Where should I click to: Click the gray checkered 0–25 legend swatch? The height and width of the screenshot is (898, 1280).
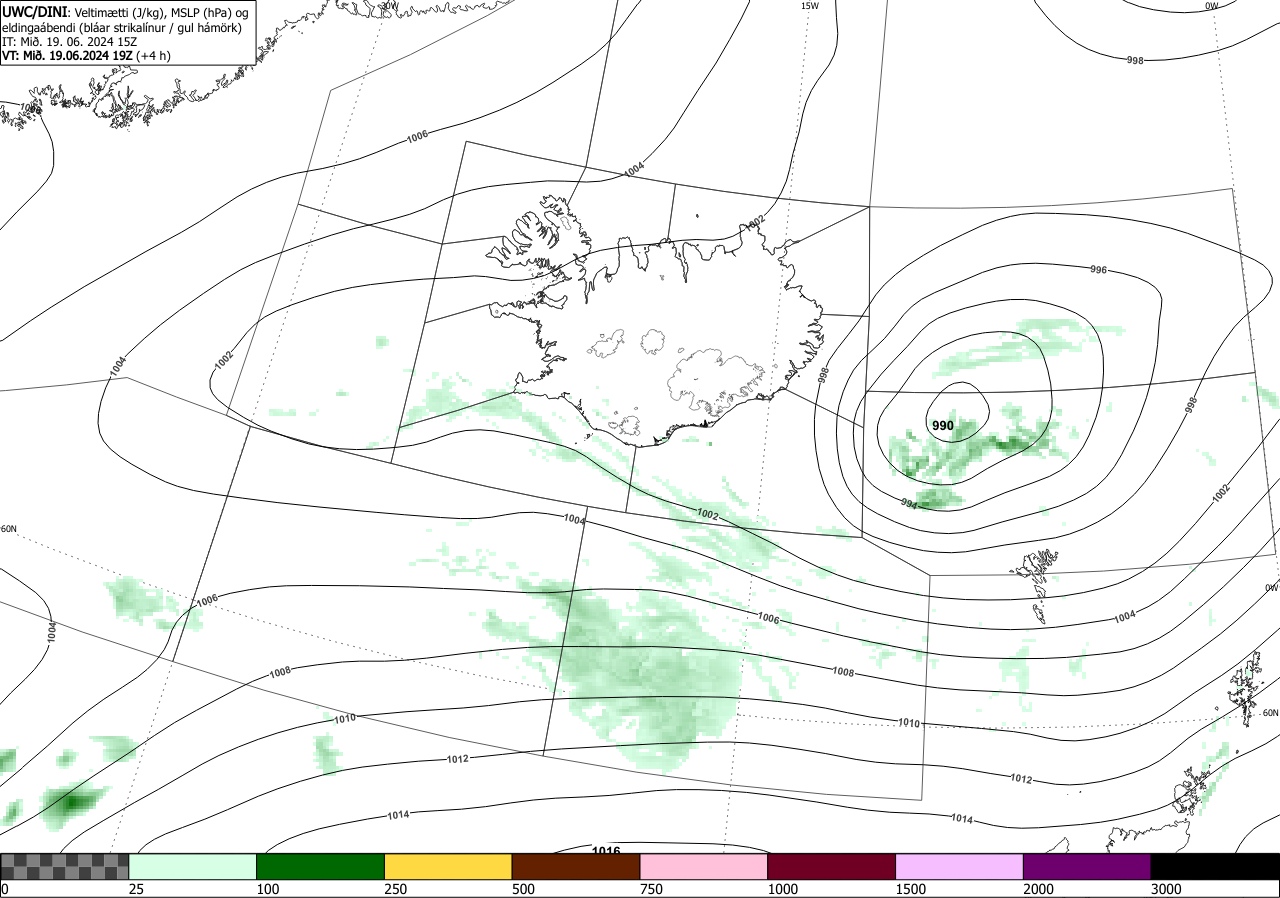click(65, 867)
